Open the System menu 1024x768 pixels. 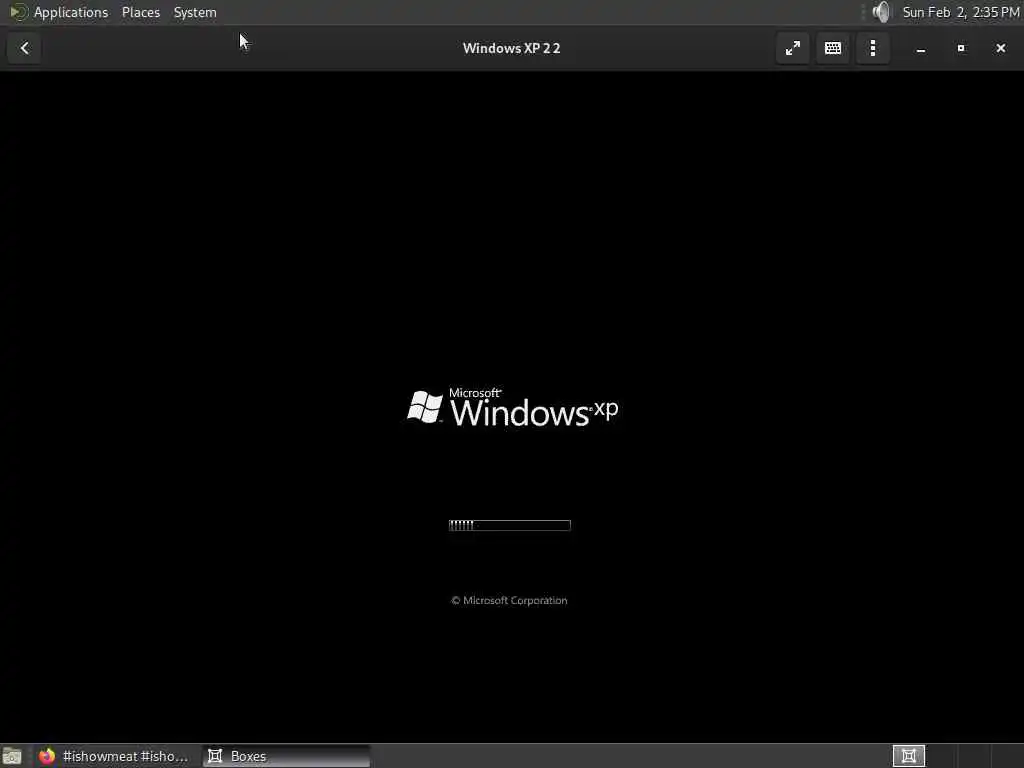tap(195, 12)
